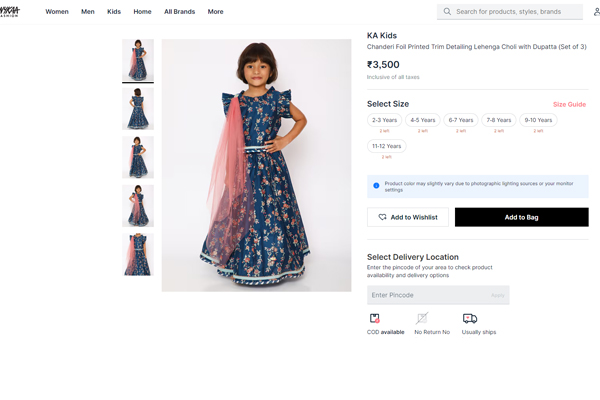This screenshot has height=400, width=600.
Task: Click the blue info icon
Action: [x=376, y=185]
